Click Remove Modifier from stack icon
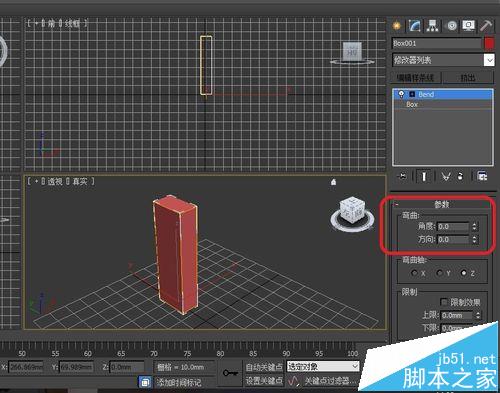Image resolution: width=500 pixels, height=393 pixels. click(x=460, y=176)
